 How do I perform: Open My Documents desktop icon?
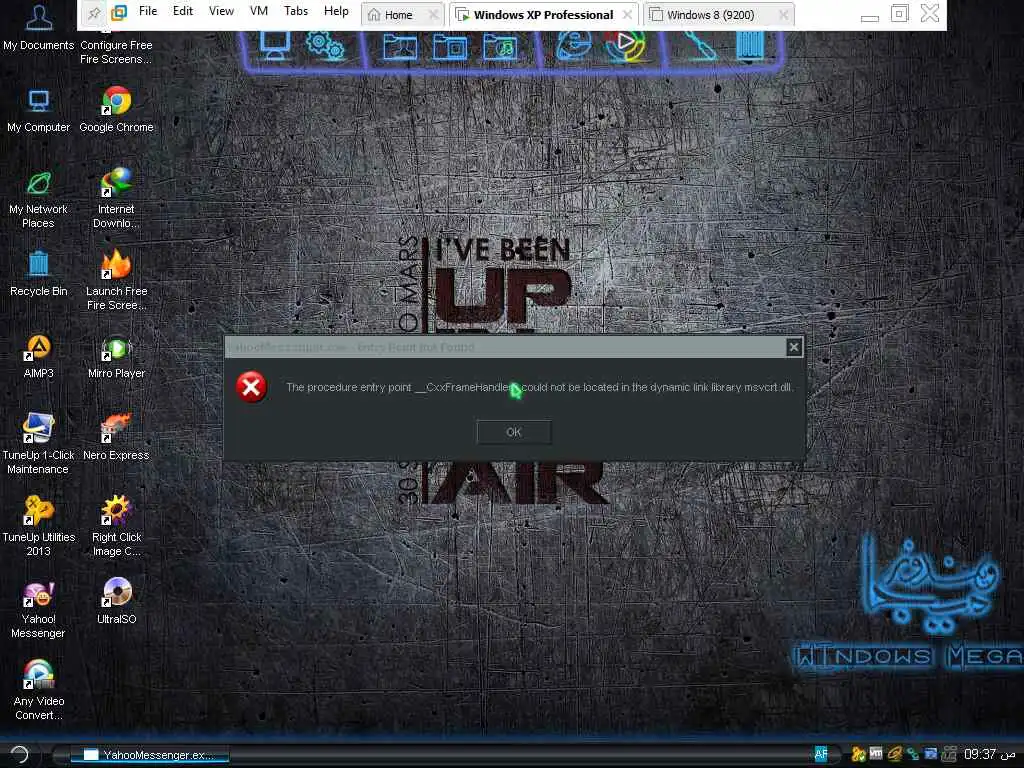point(39,26)
